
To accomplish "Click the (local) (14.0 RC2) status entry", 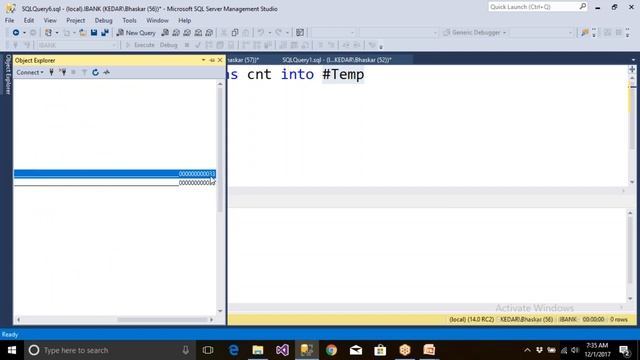I will pyautogui.click(x=471, y=320).
